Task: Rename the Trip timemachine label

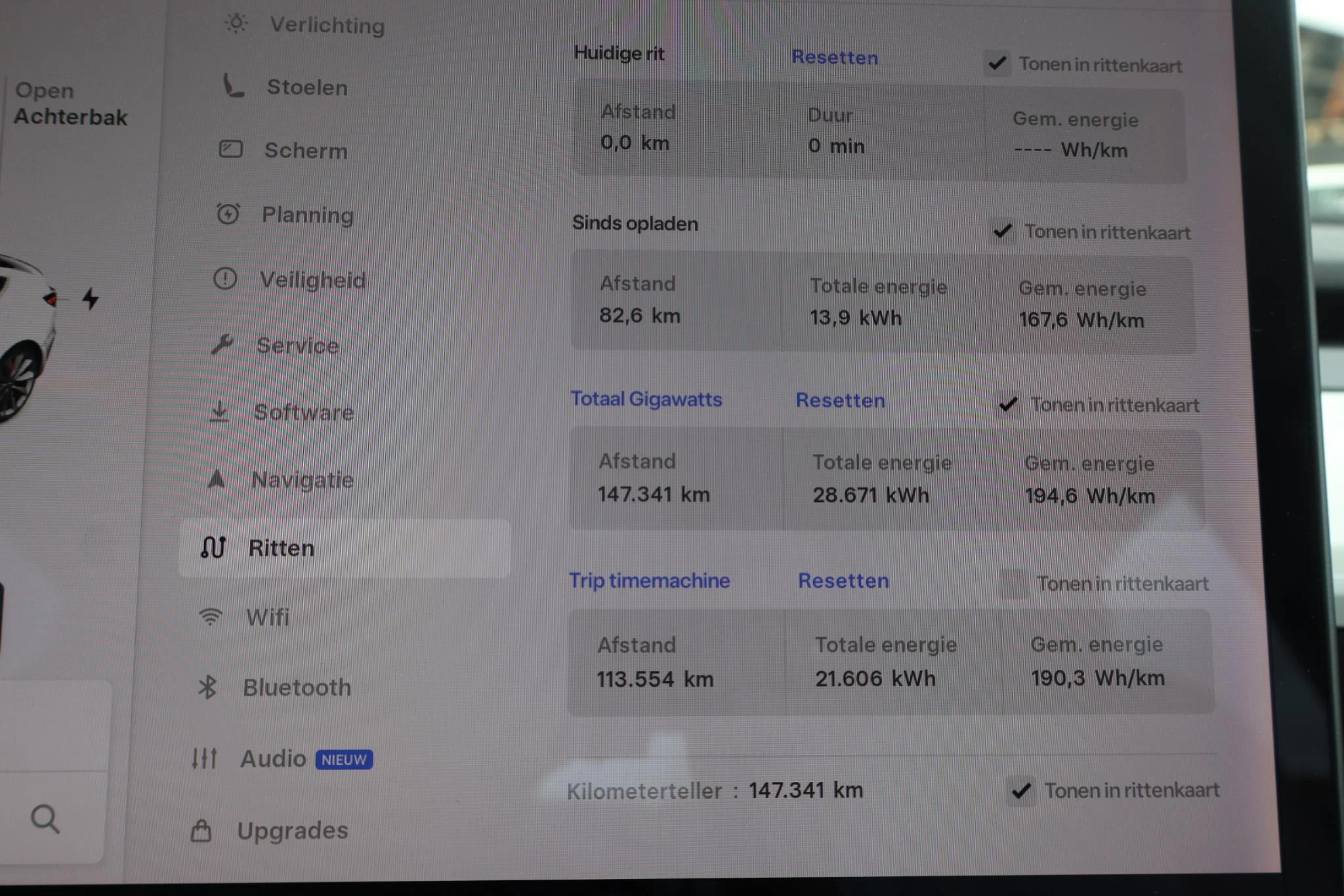Action: coord(649,580)
